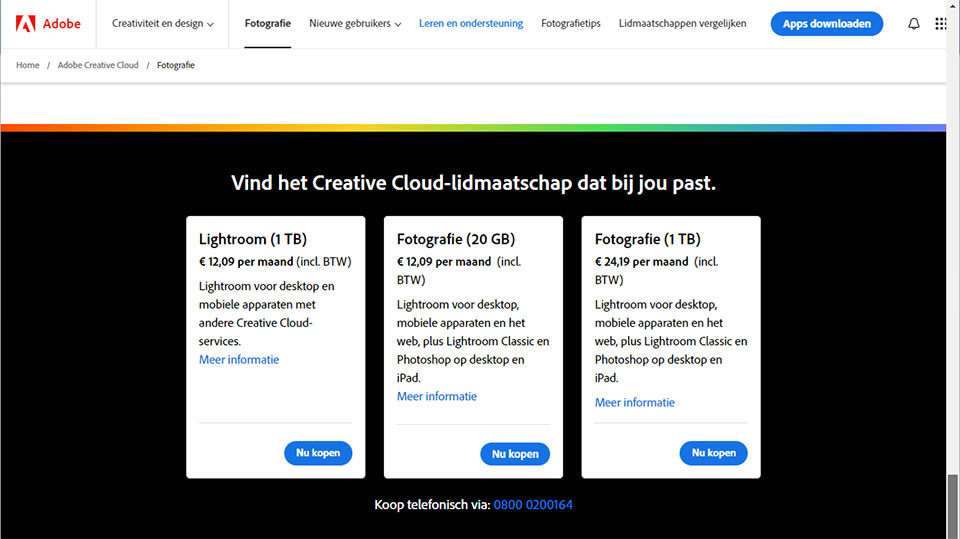The height and width of the screenshot is (539, 960).
Task: Call the phone number 0800 0200164
Action: click(x=533, y=505)
